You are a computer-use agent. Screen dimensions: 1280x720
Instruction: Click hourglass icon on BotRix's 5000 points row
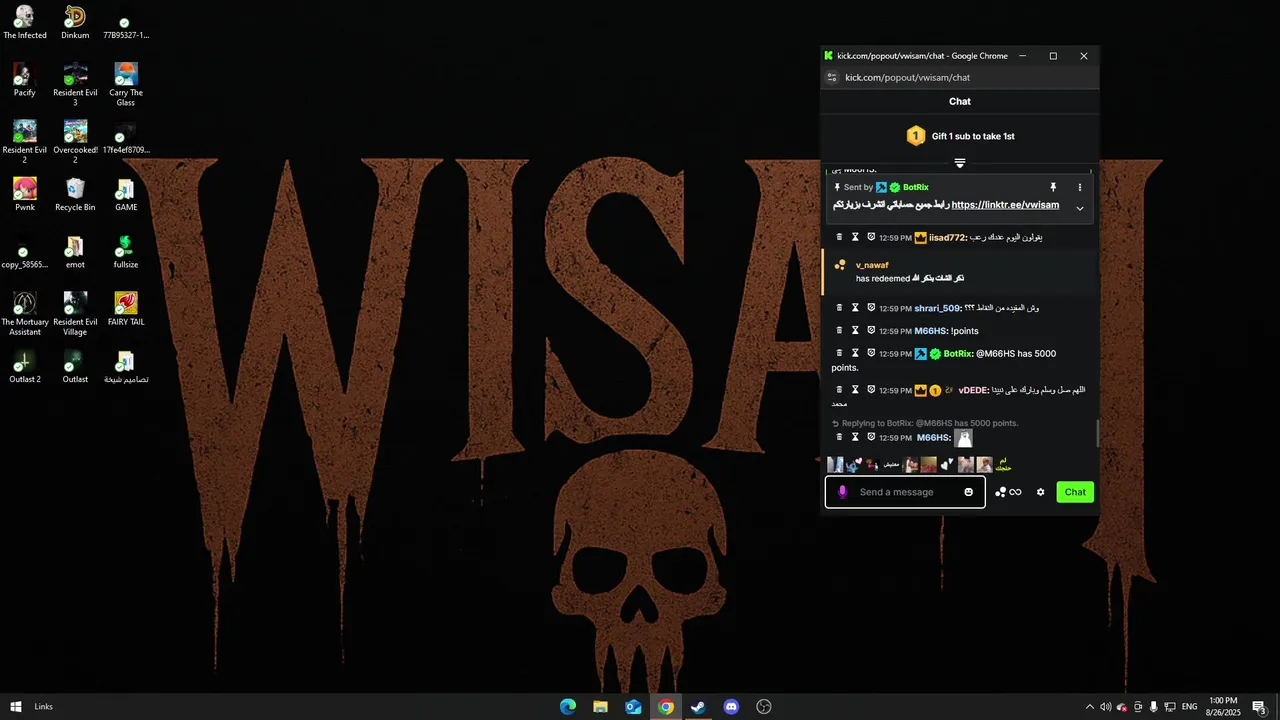pyautogui.click(x=855, y=353)
